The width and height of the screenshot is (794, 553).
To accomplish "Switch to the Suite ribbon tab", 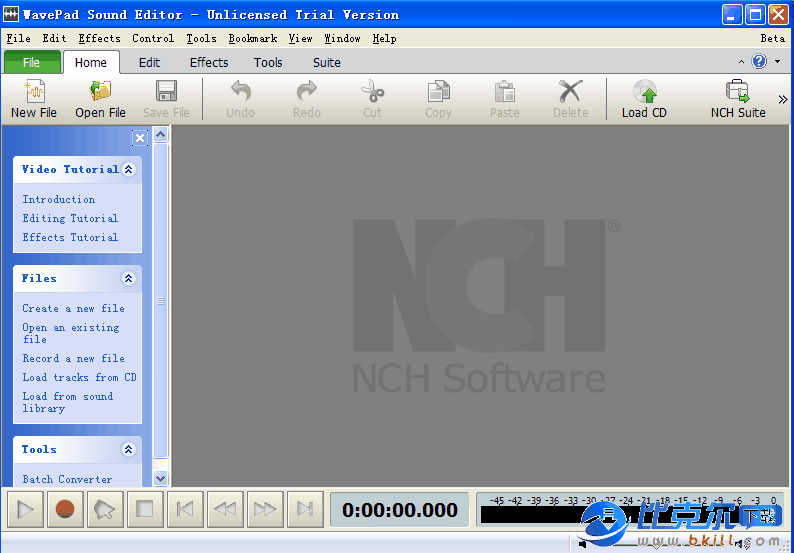I will [x=327, y=62].
